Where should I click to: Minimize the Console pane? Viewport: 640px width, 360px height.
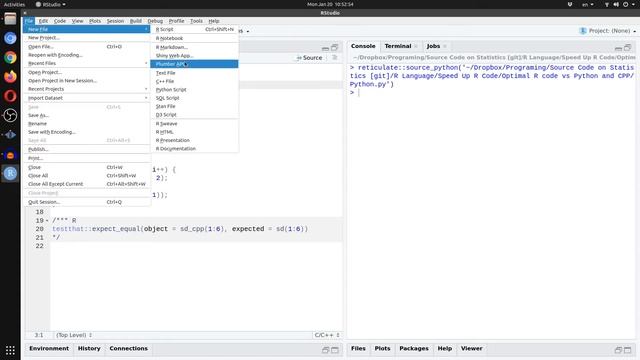[618, 48]
